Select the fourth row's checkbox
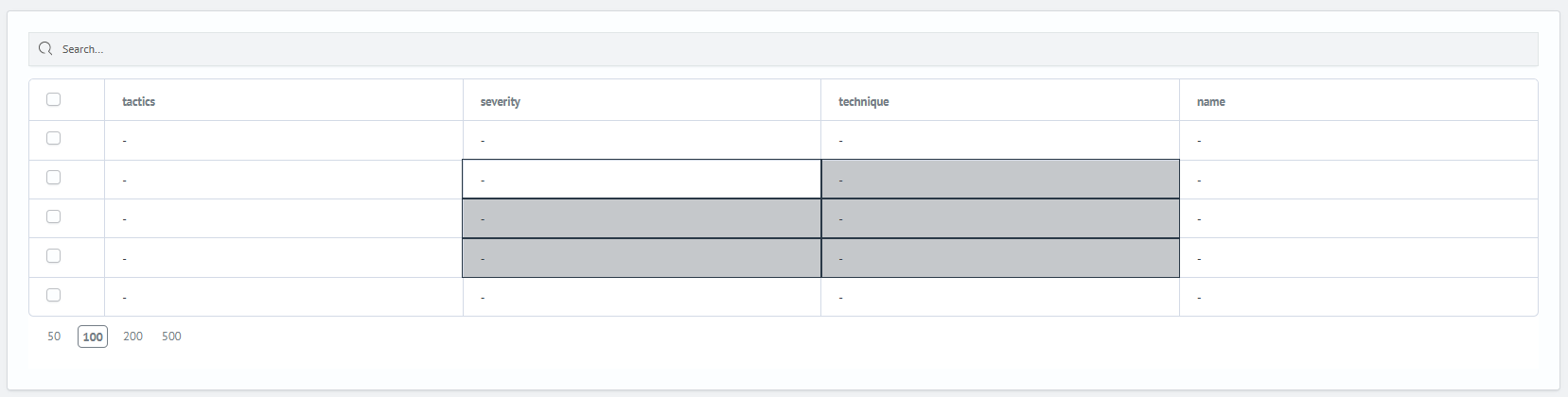Screen dimensions: 1568x397 [54, 256]
